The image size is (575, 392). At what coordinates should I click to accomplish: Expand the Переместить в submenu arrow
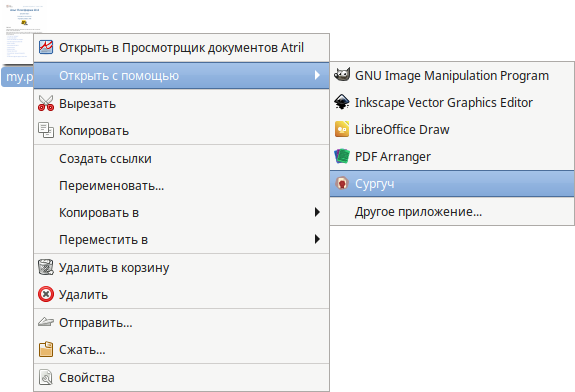(317, 239)
